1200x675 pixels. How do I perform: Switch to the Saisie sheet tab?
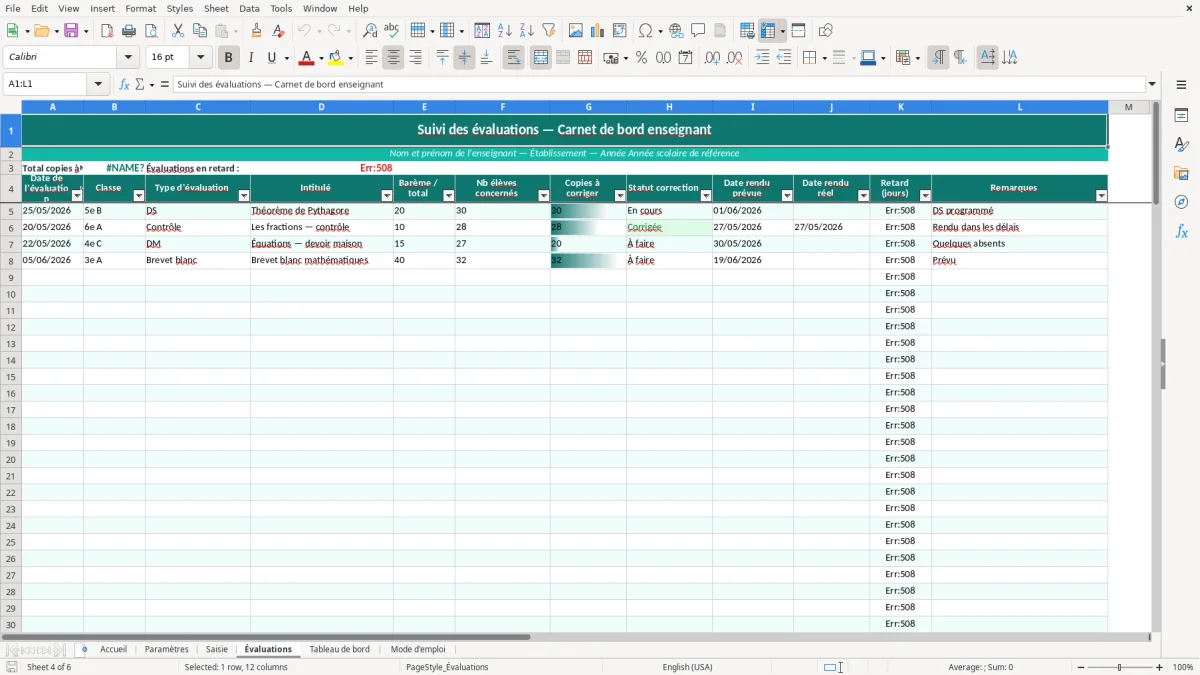(x=217, y=649)
